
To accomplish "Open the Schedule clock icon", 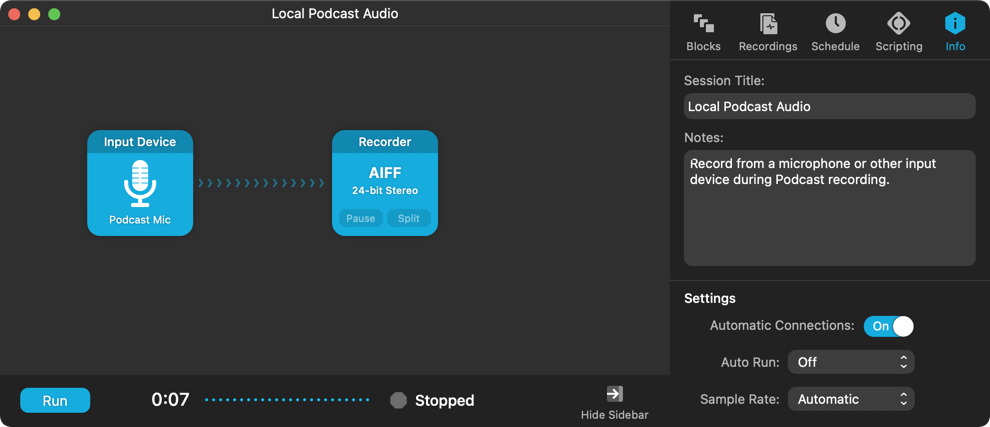I will coord(835,24).
